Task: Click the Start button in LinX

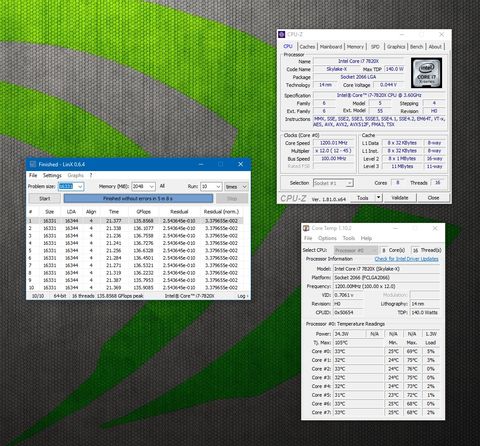Action: point(45,199)
